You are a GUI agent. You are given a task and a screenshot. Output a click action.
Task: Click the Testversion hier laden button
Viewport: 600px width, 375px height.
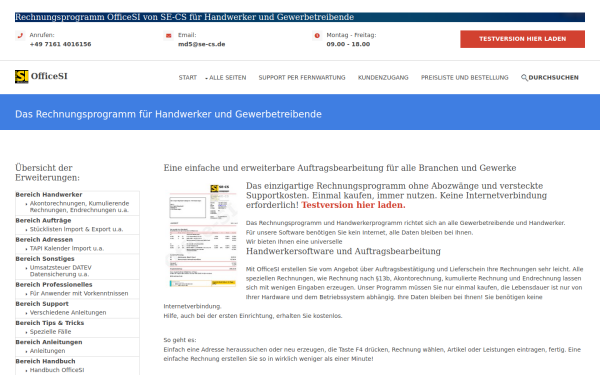point(522,39)
